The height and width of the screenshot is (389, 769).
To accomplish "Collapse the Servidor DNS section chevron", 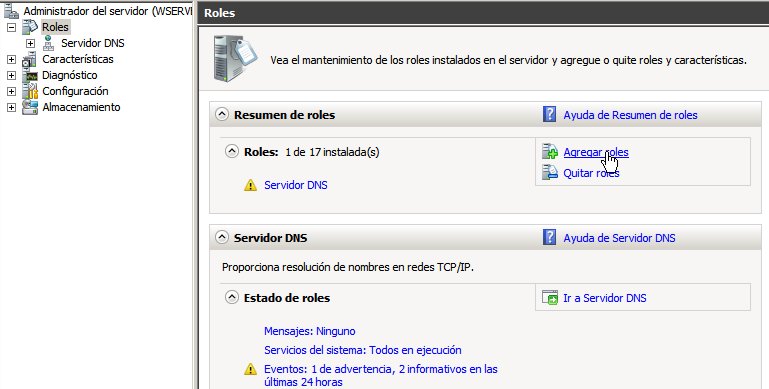I will [x=222, y=237].
